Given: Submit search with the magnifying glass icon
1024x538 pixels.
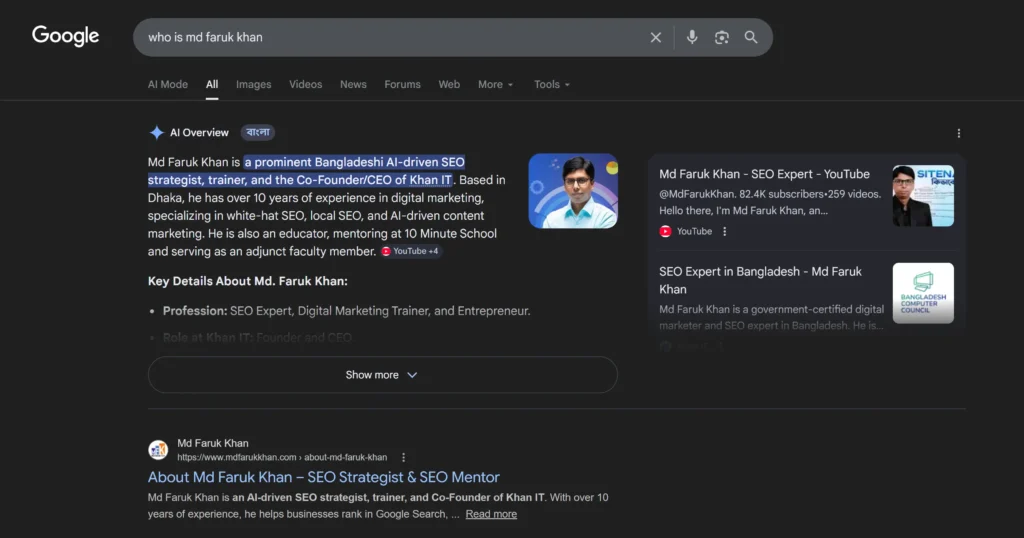Looking at the screenshot, I should (751, 37).
